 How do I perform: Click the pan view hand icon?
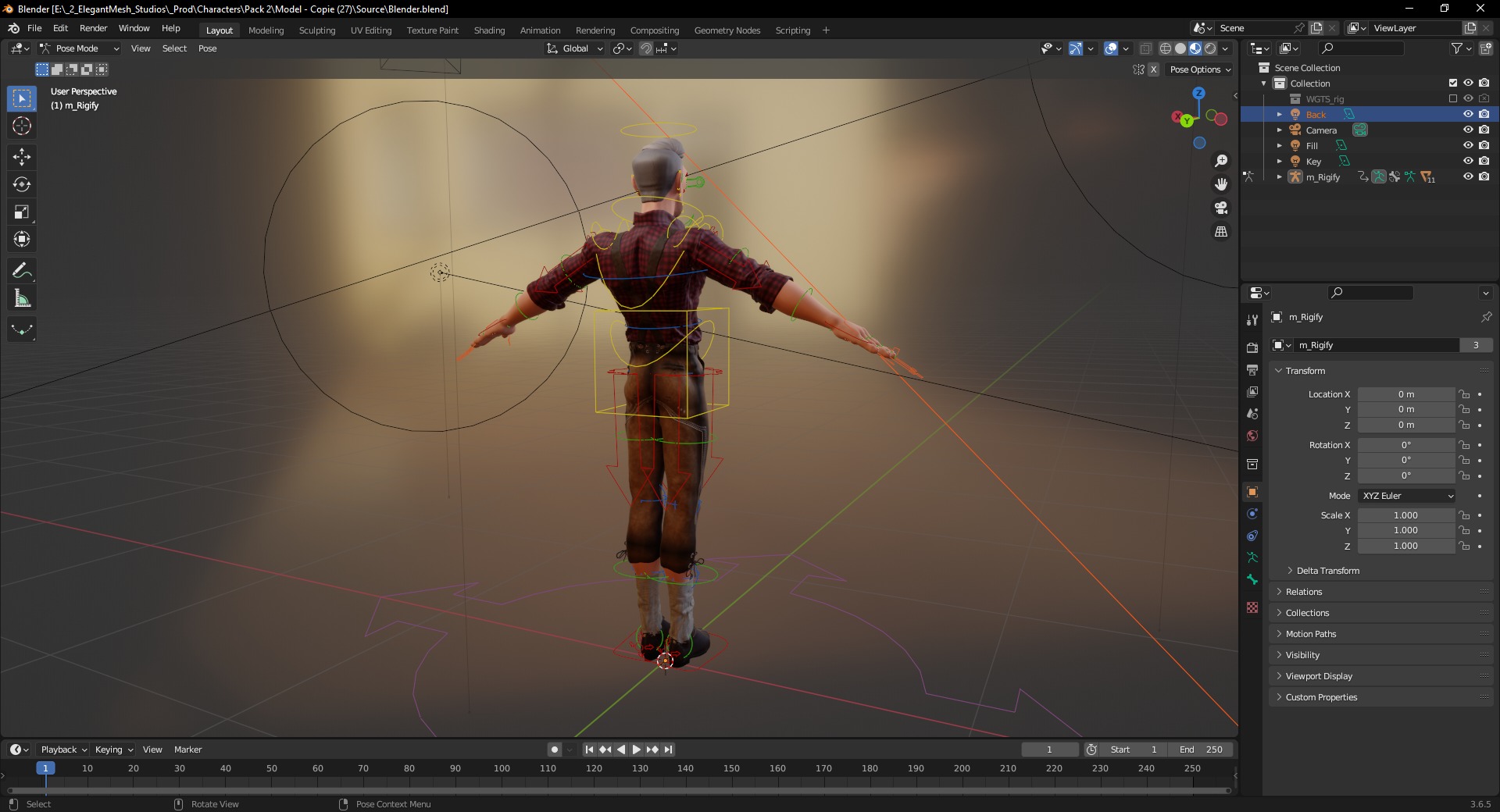1221,184
